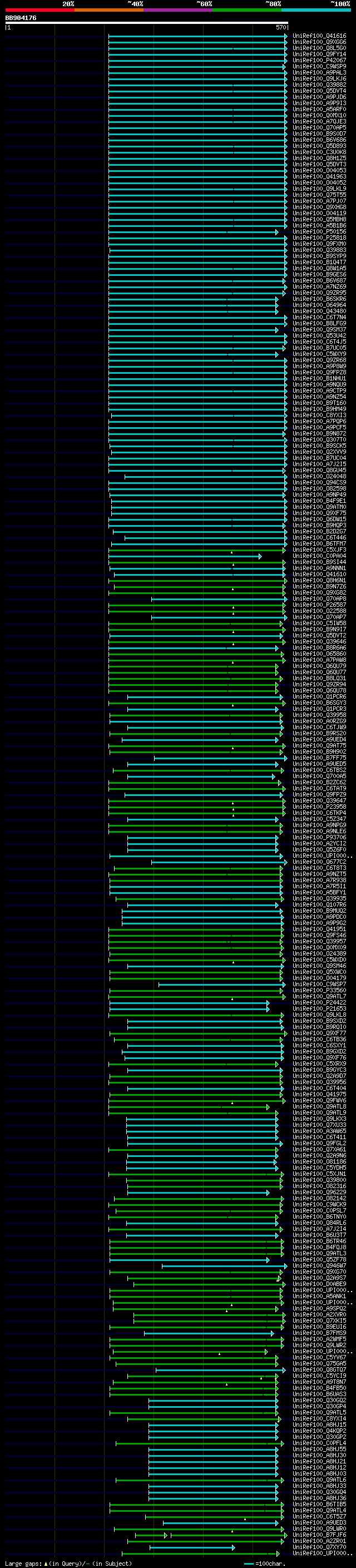The image size is (356, 1568).
Task: Select hit UniRef100_P93706
Action: coord(319,838)
